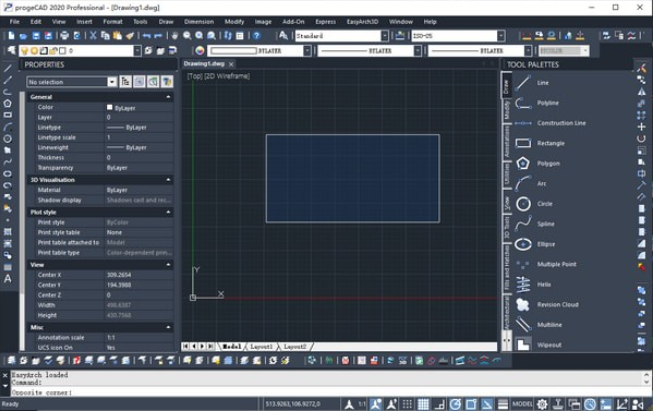Click the Color ByLayer swatch in Properties
This screenshot has width=653, height=411.
[x=110, y=107]
